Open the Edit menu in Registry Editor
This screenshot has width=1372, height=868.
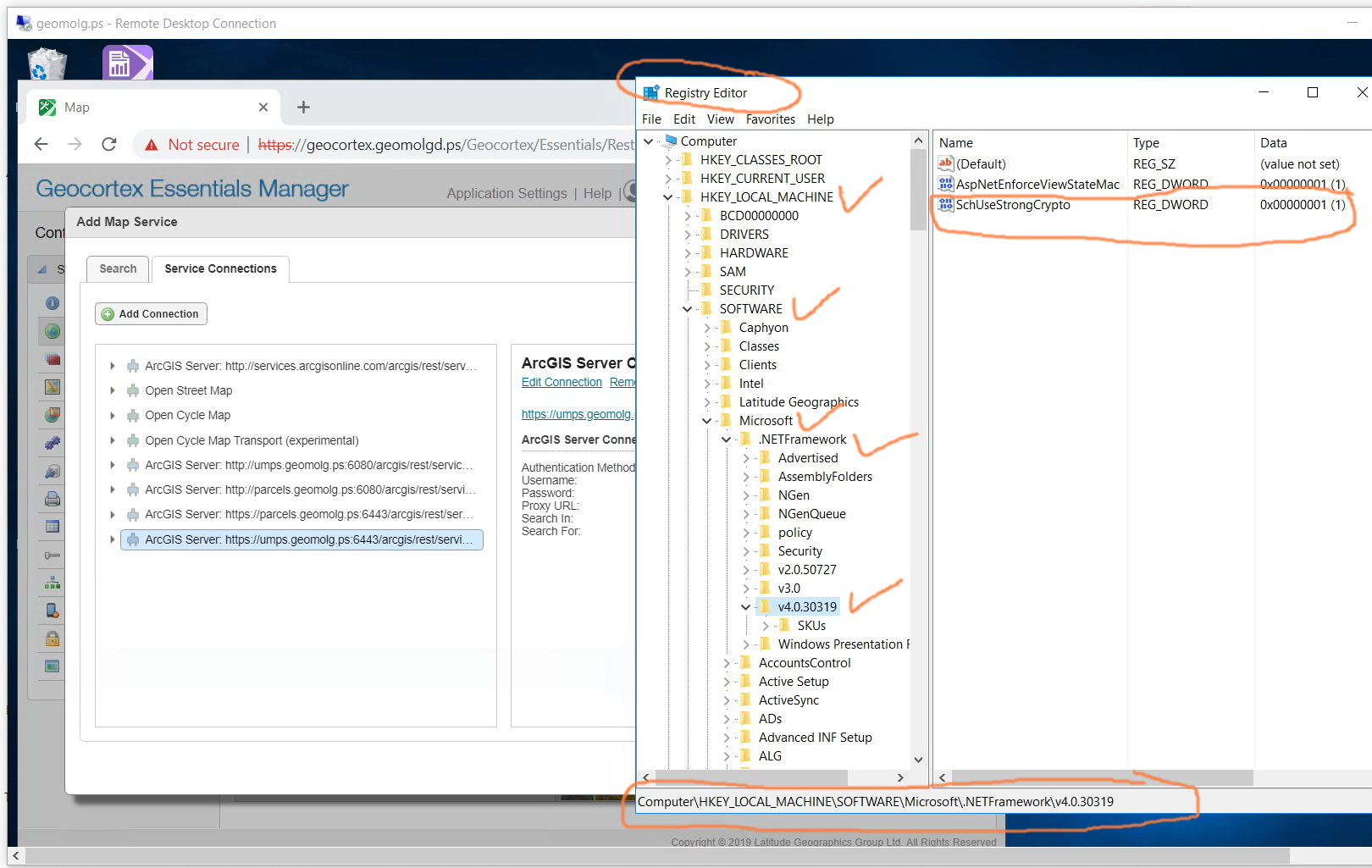(x=684, y=119)
